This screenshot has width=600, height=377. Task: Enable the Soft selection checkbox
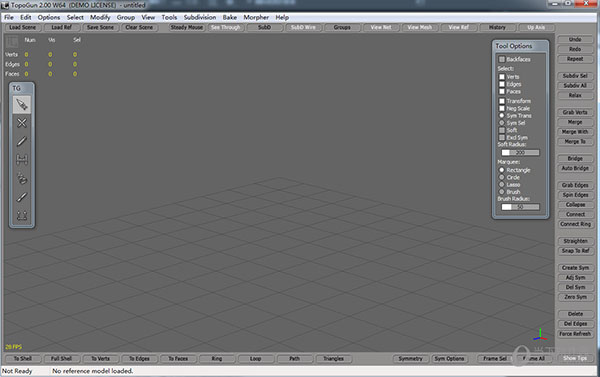pos(502,130)
